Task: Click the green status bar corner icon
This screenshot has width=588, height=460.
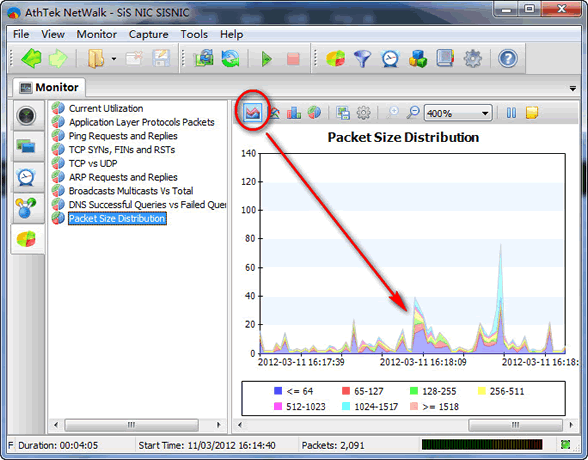Action: (565, 445)
